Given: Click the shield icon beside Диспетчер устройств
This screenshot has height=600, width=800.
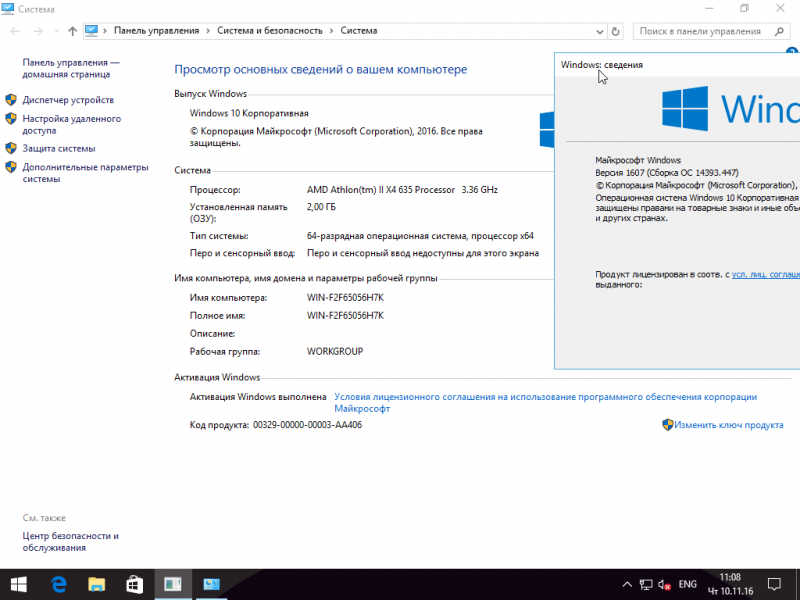Looking at the screenshot, I should pos(11,99).
